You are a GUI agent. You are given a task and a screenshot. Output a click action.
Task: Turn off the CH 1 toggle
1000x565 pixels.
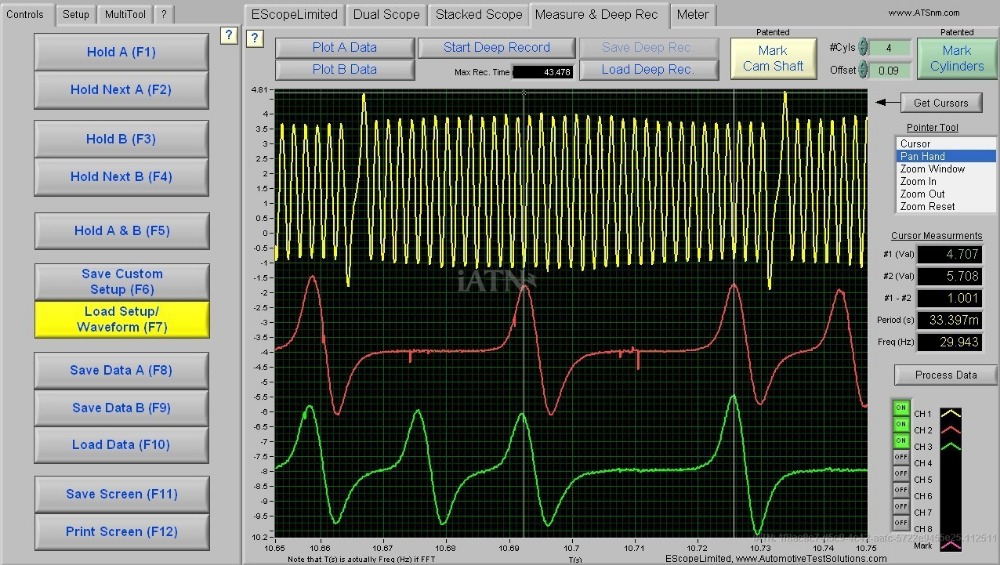point(900,408)
